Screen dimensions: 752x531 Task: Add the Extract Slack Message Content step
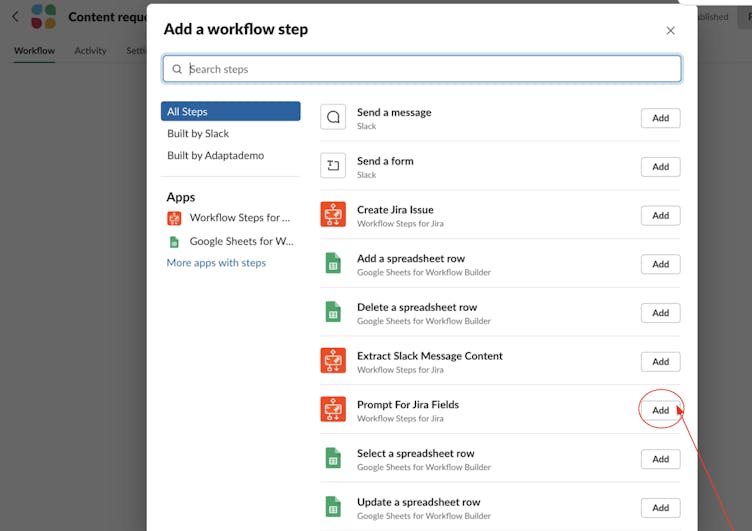(x=660, y=362)
